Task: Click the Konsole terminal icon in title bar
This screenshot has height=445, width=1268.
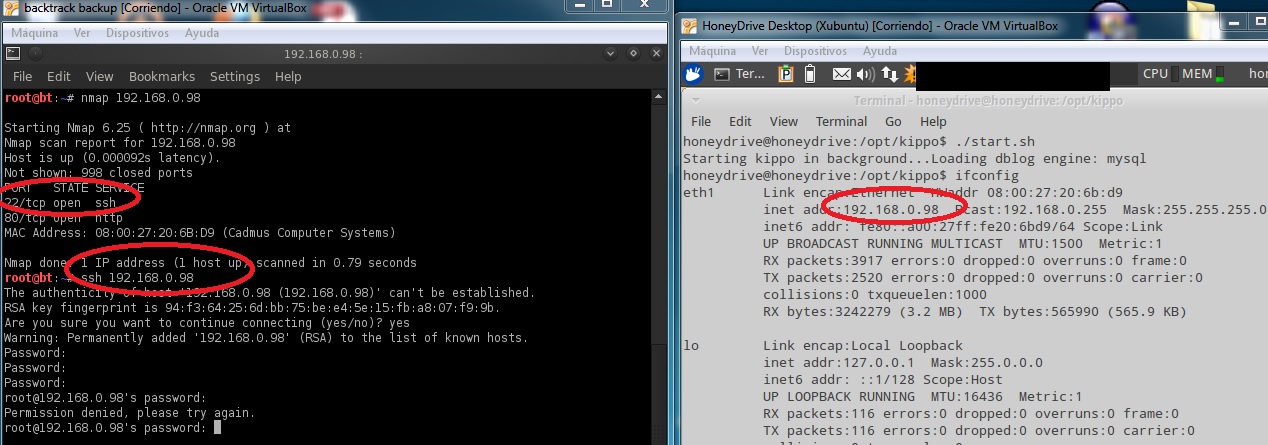Action: [13, 54]
